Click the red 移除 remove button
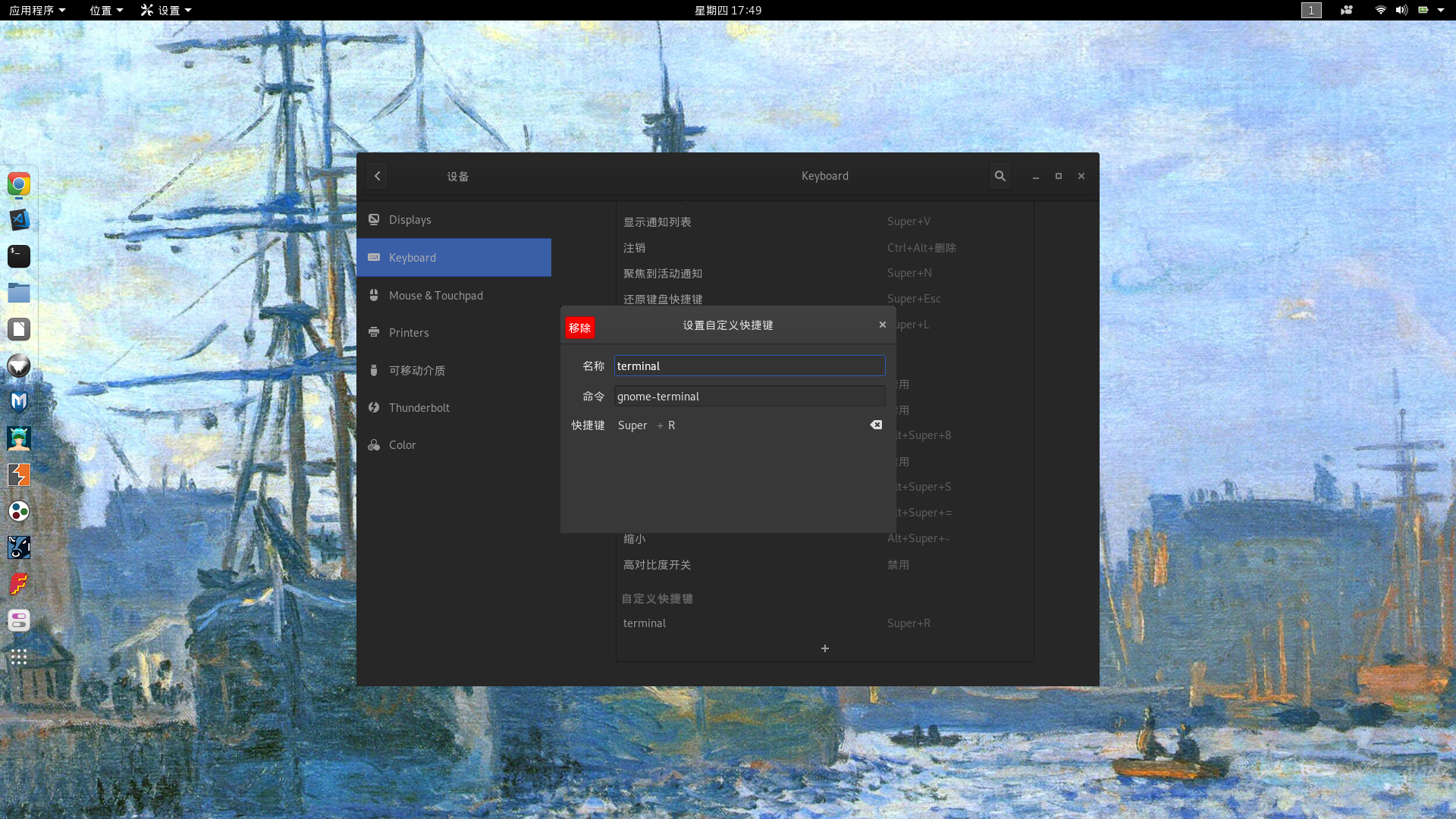Image resolution: width=1456 pixels, height=819 pixels. pos(580,328)
